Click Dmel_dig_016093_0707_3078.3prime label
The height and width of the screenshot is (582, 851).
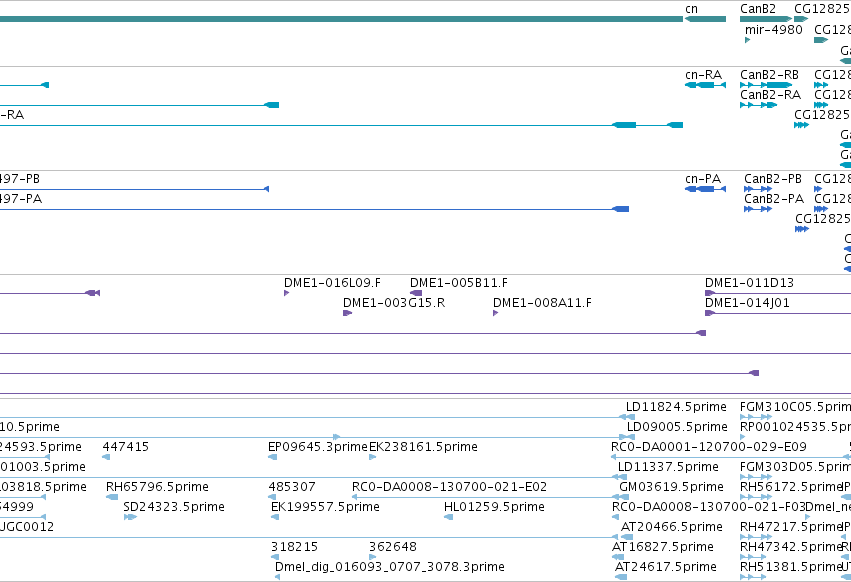point(390,568)
